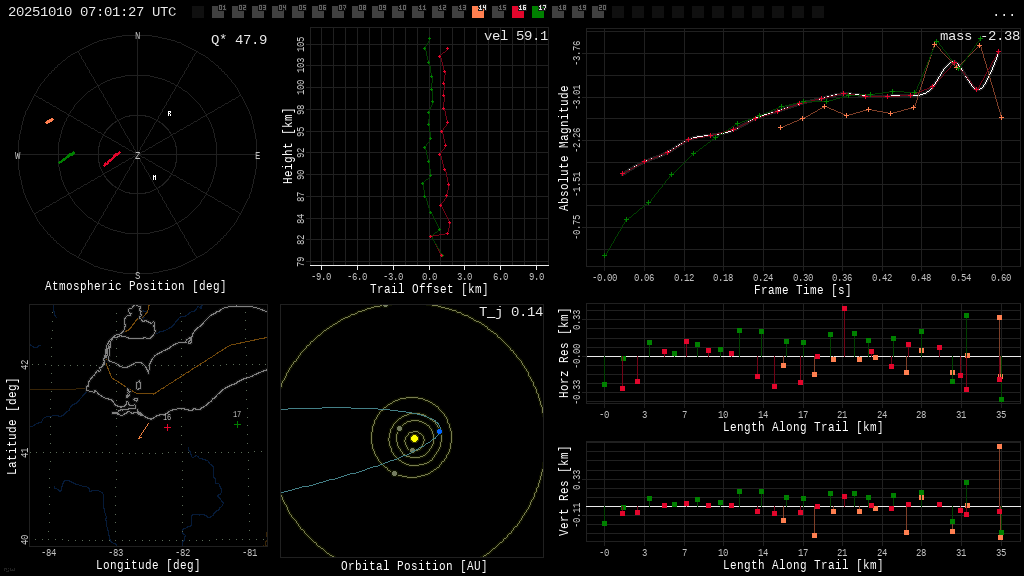Click the Q* 47.9 value label
Screen dimensions: 1024x576
click(x=238, y=40)
